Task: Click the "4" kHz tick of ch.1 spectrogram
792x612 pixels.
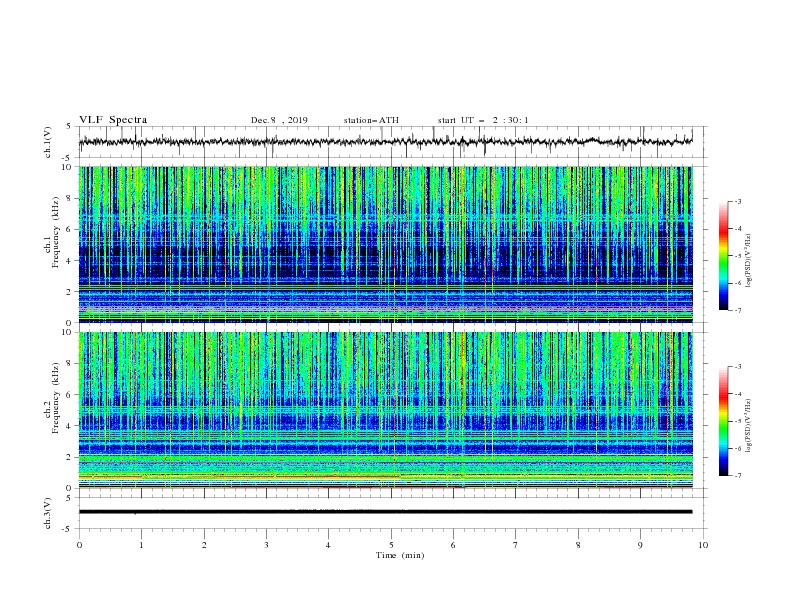Action: coord(70,261)
